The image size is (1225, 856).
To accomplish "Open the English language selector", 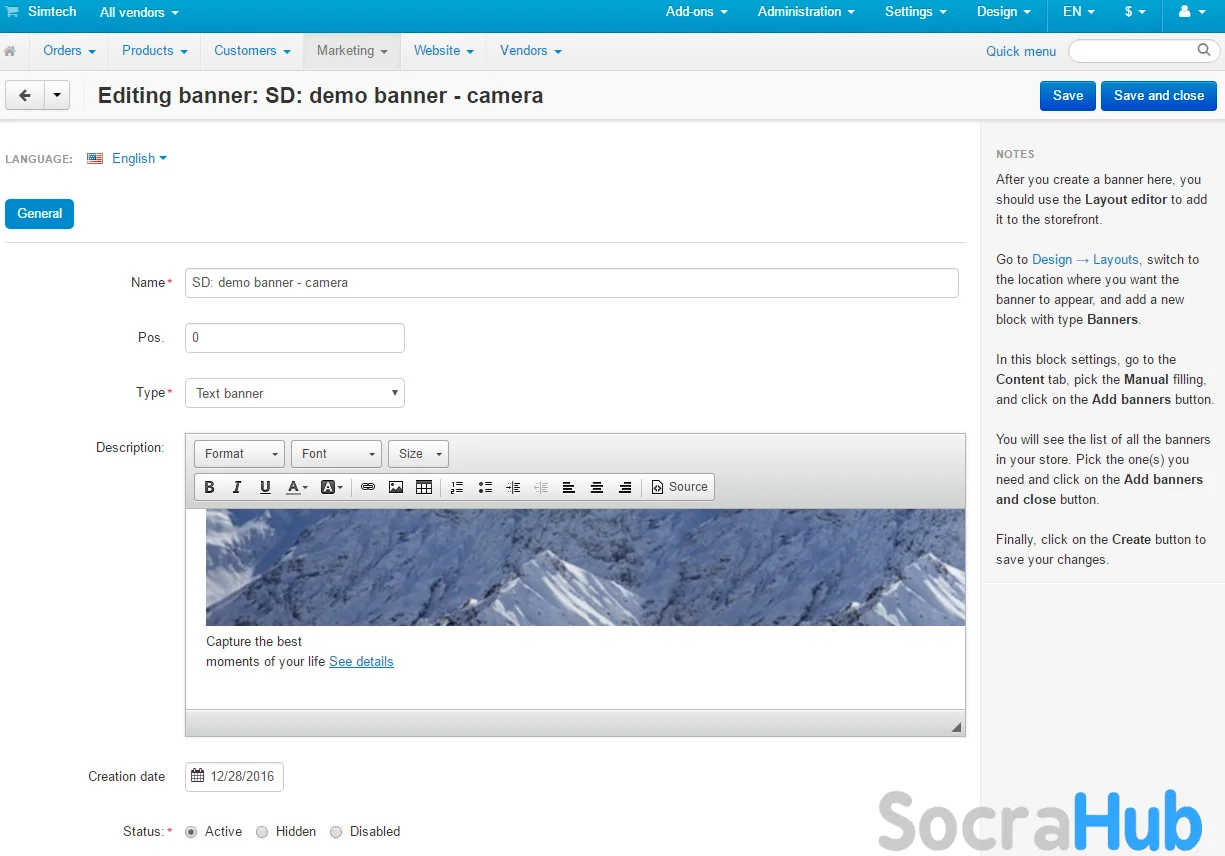I will (138, 158).
